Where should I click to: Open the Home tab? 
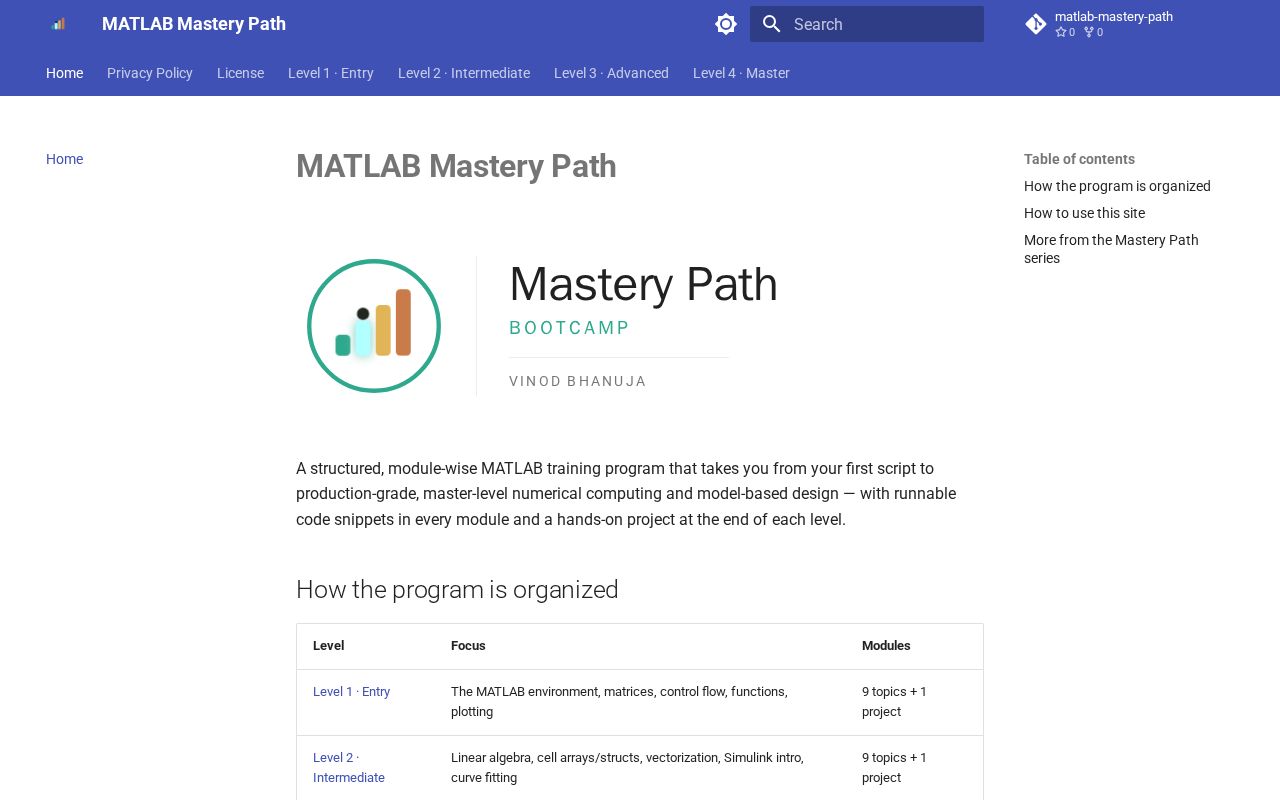[65, 73]
